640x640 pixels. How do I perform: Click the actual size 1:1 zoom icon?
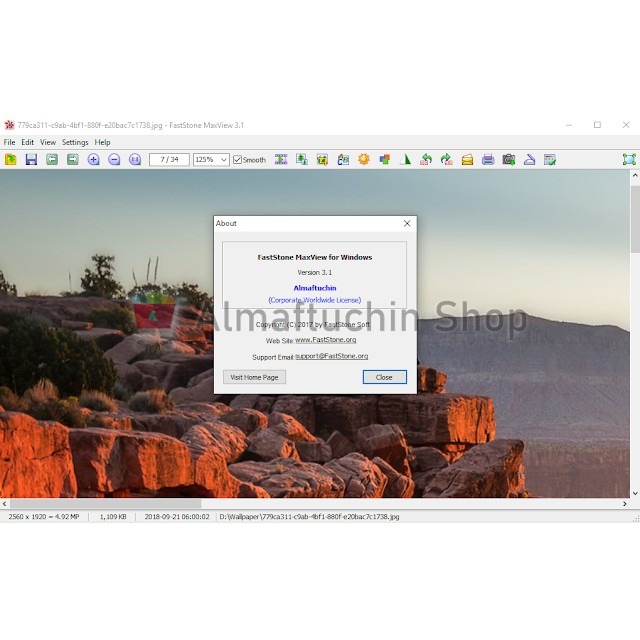click(135, 159)
